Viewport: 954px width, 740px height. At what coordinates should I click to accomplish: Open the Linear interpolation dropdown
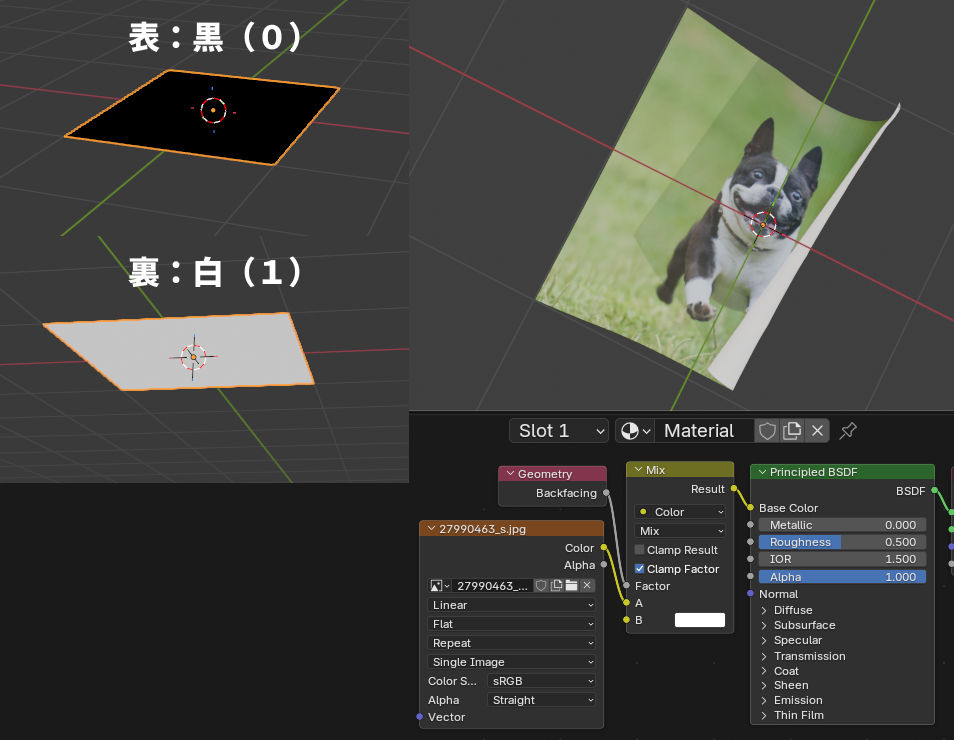(512, 605)
